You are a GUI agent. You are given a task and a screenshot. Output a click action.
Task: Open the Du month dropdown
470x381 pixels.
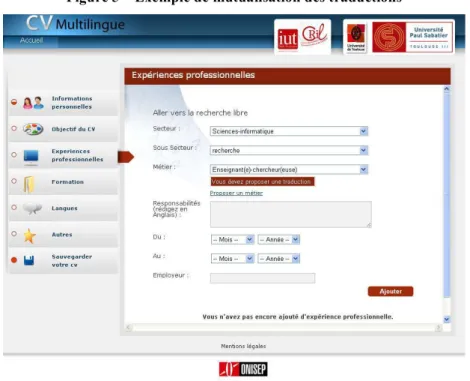(x=233, y=239)
